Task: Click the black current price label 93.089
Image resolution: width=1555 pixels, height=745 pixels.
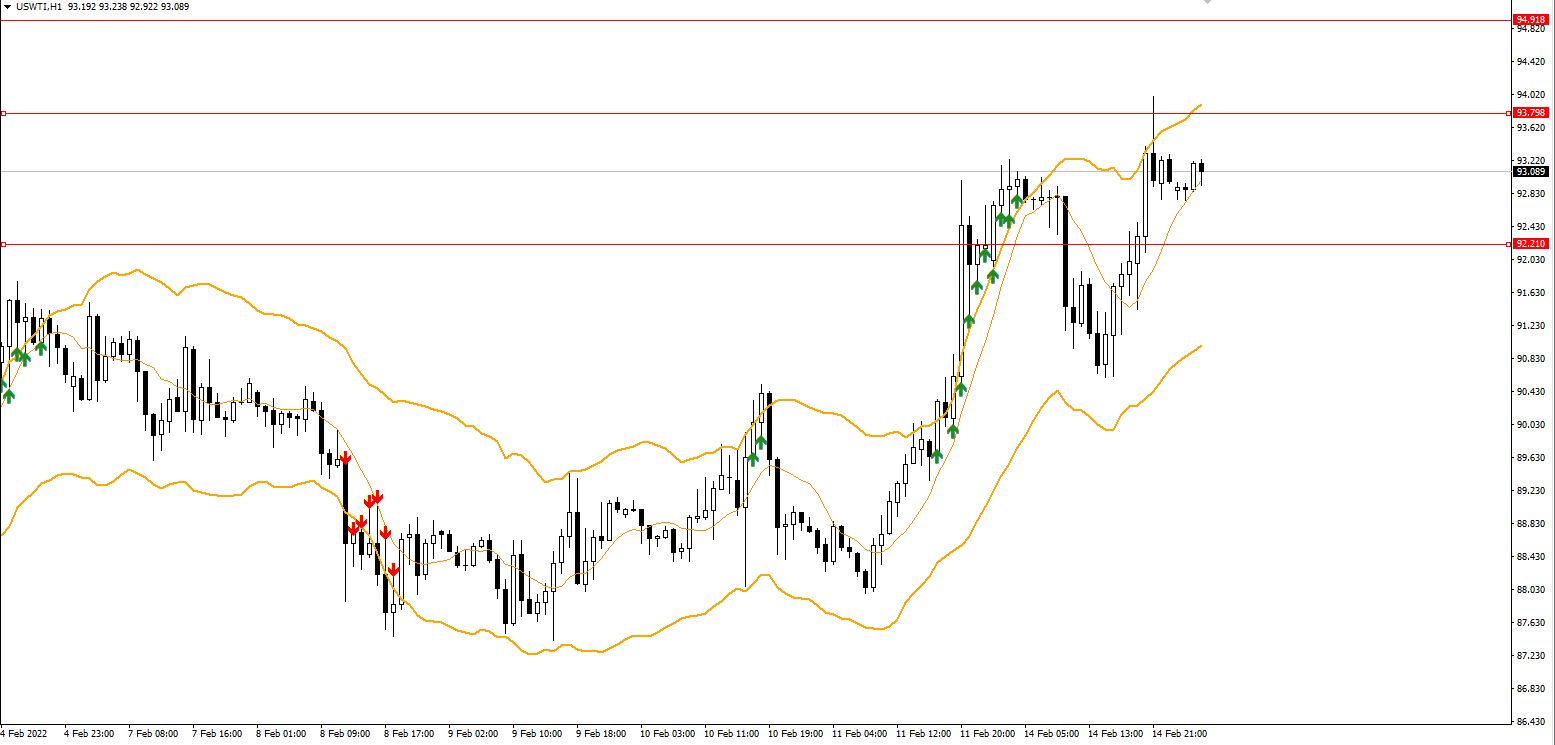Action: 1530,172
